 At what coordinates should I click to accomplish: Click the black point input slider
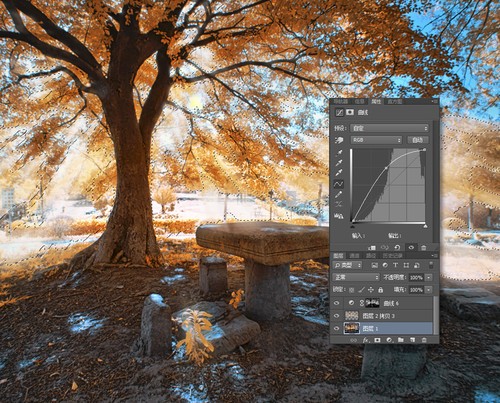pos(353,226)
